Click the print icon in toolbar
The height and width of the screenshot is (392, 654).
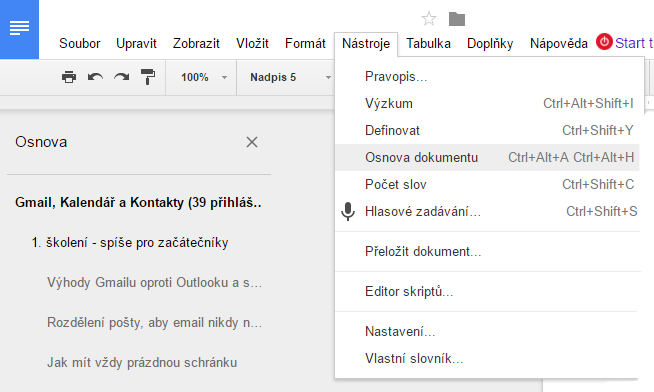coord(69,77)
